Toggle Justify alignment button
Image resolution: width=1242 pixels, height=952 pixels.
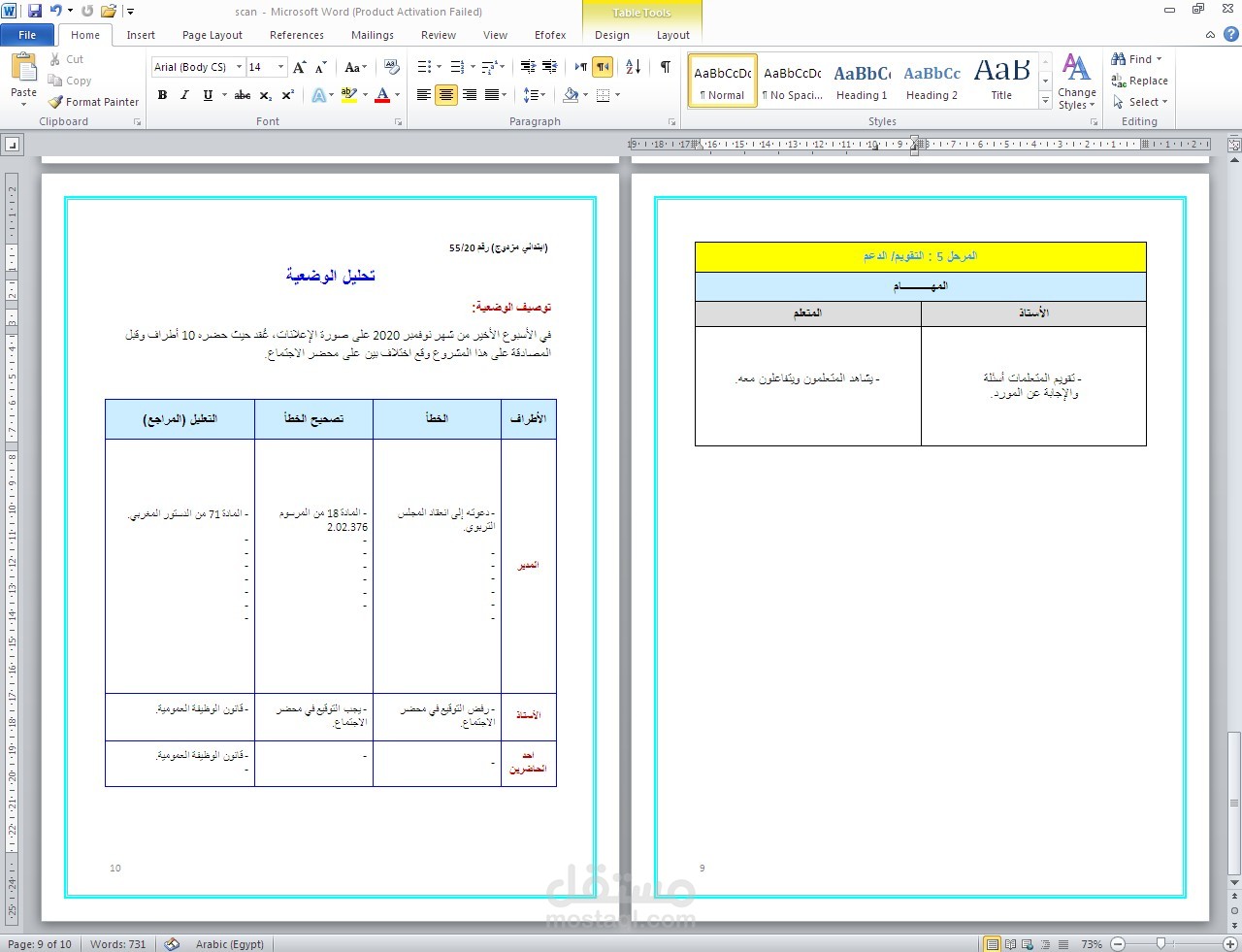pyautogui.click(x=492, y=95)
